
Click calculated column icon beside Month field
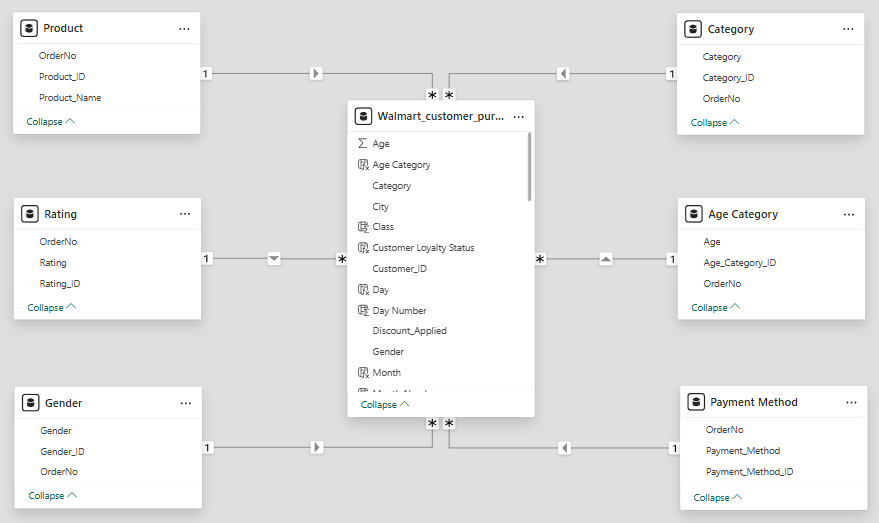[363, 373]
